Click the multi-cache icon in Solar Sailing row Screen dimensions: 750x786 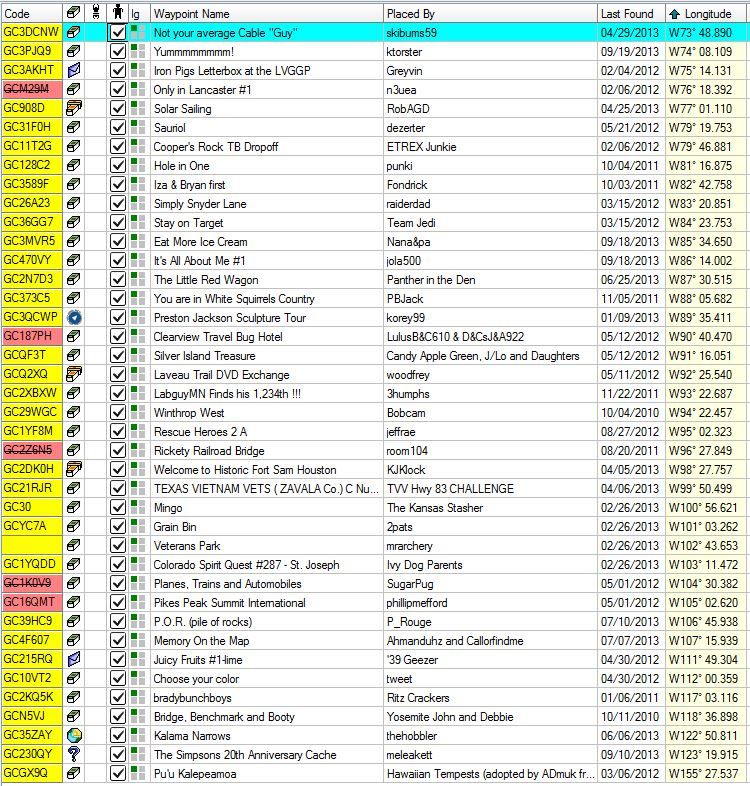click(73, 109)
